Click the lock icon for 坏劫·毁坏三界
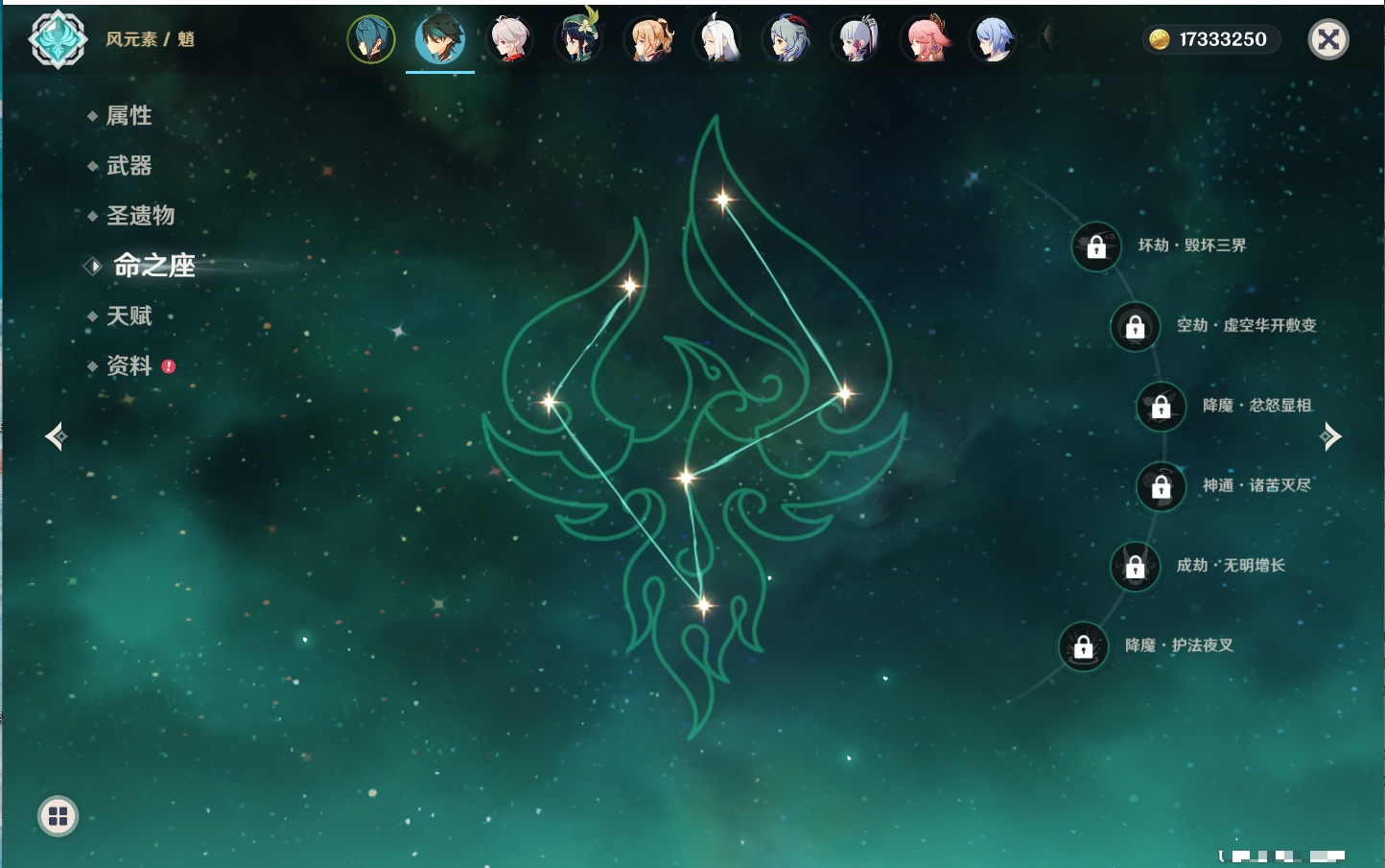Screen dimensions: 1385x868 coord(1096,246)
